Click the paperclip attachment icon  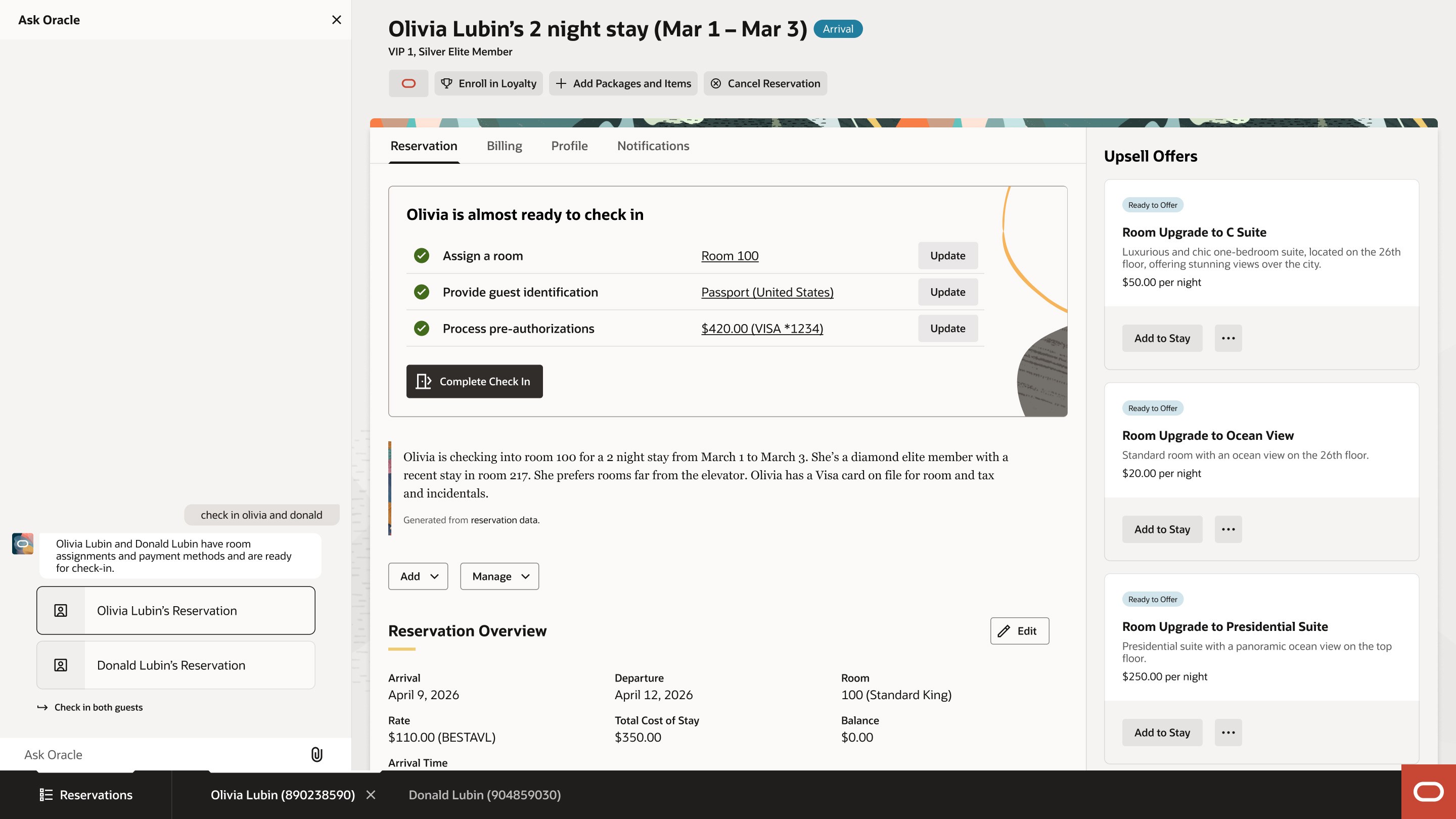[x=316, y=754]
